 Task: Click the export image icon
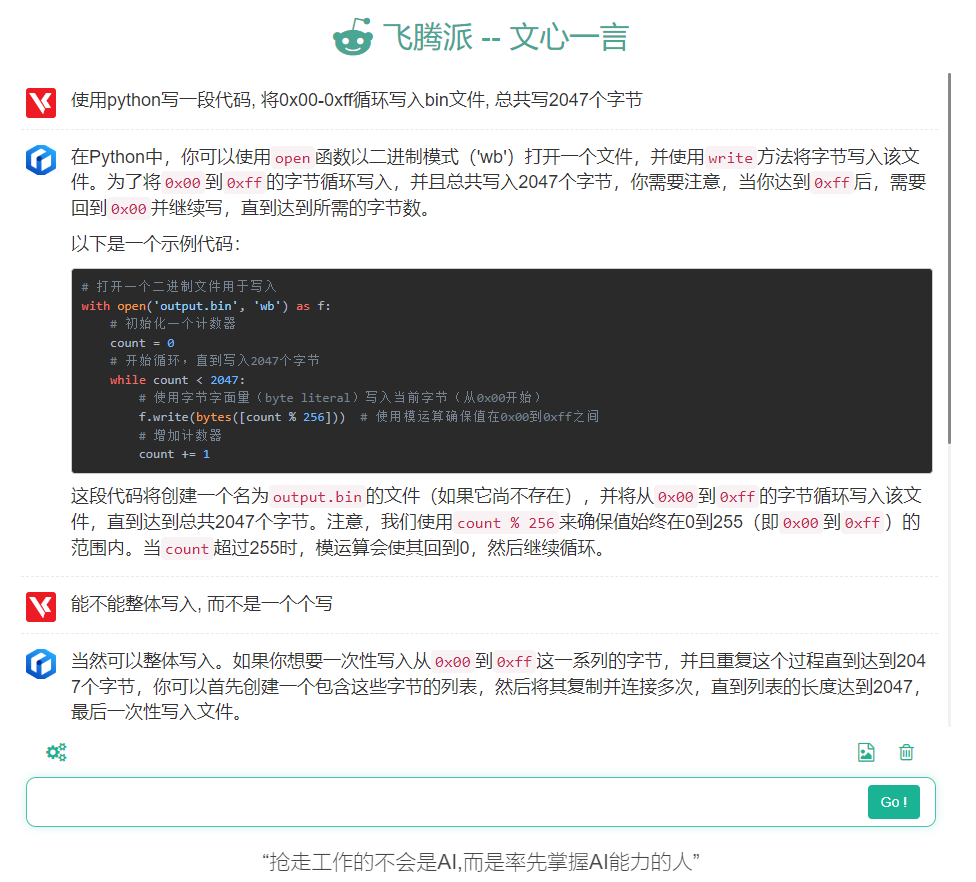pyautogui.click(x=866, y=753)
